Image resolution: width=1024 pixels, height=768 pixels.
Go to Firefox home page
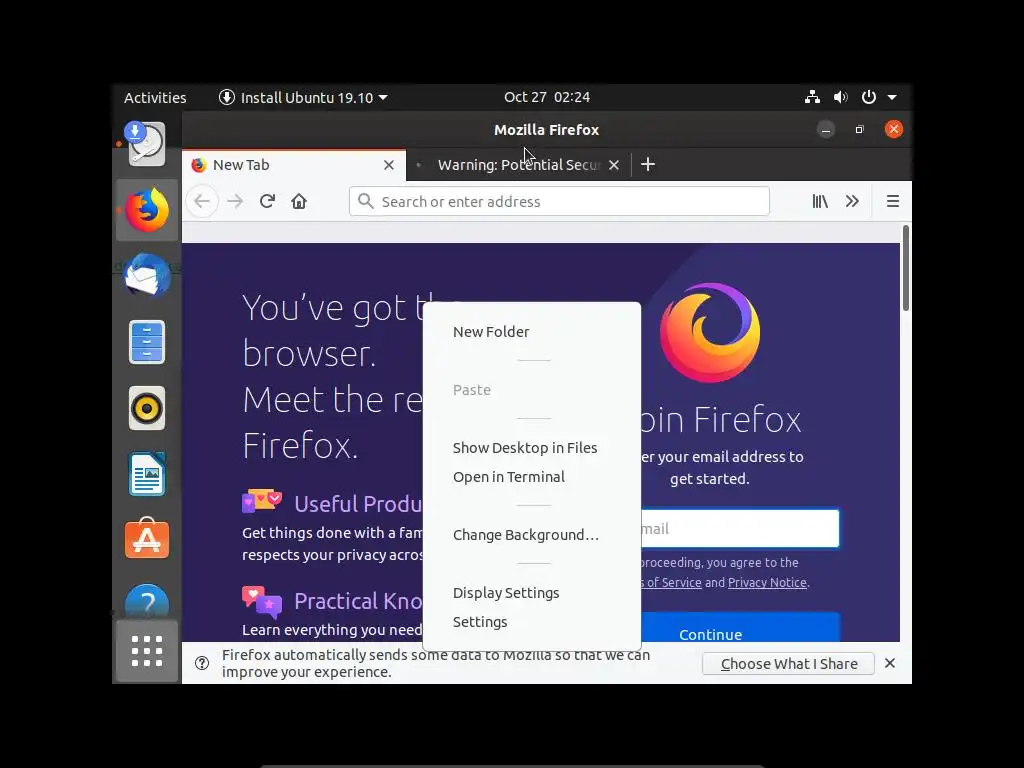point(299,201)
